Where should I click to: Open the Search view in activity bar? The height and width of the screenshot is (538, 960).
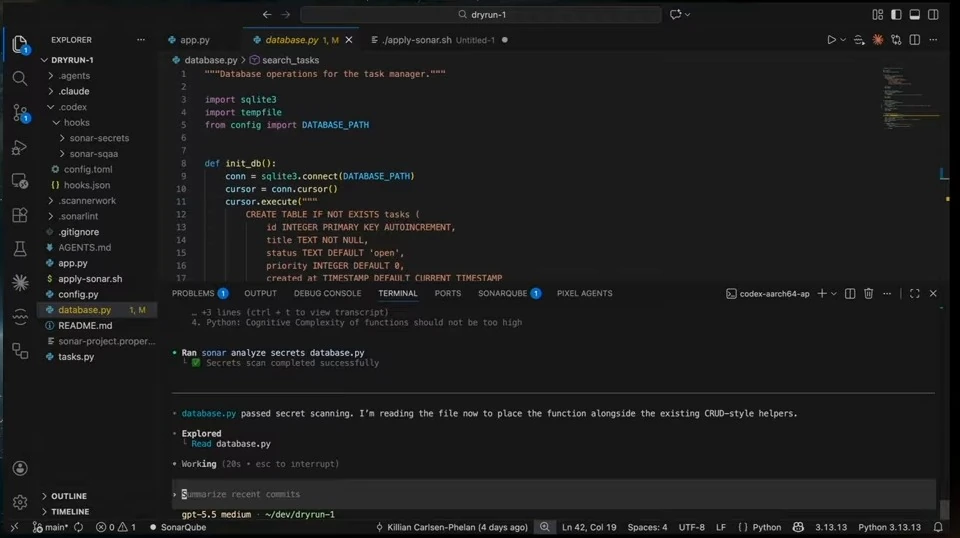click(x=20, y=78)
